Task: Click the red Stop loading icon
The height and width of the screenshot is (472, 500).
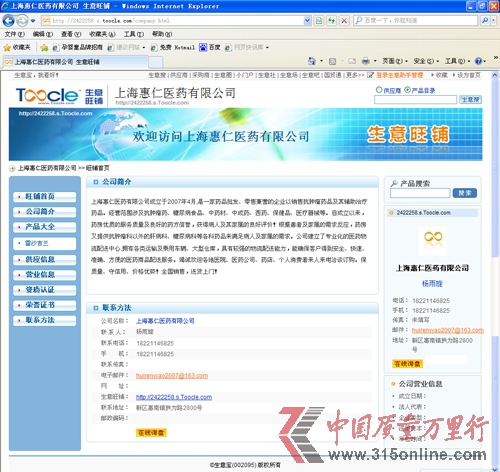Action: 344,21
